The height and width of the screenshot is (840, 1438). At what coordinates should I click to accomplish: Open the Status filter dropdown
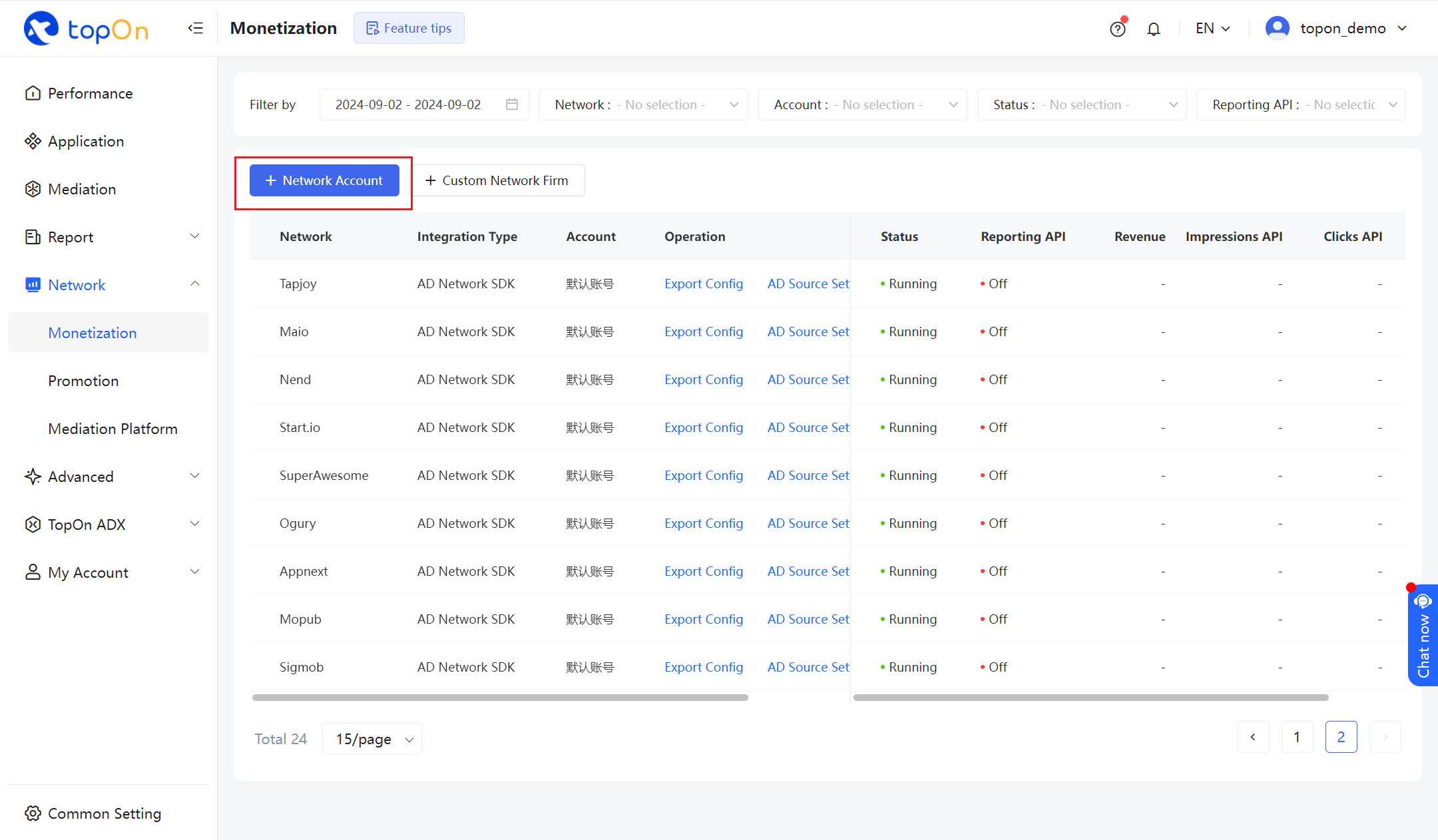[1082, 105]
